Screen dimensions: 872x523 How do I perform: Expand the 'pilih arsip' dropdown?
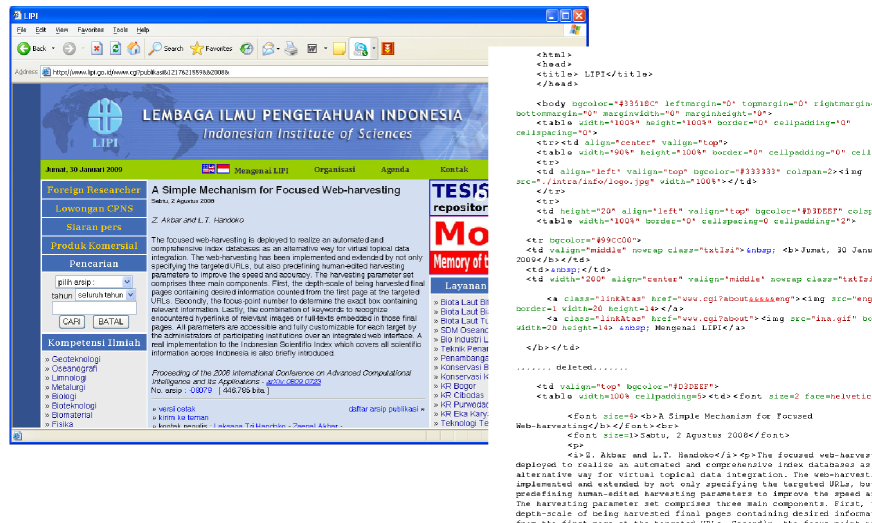click(x=91, y=282)
